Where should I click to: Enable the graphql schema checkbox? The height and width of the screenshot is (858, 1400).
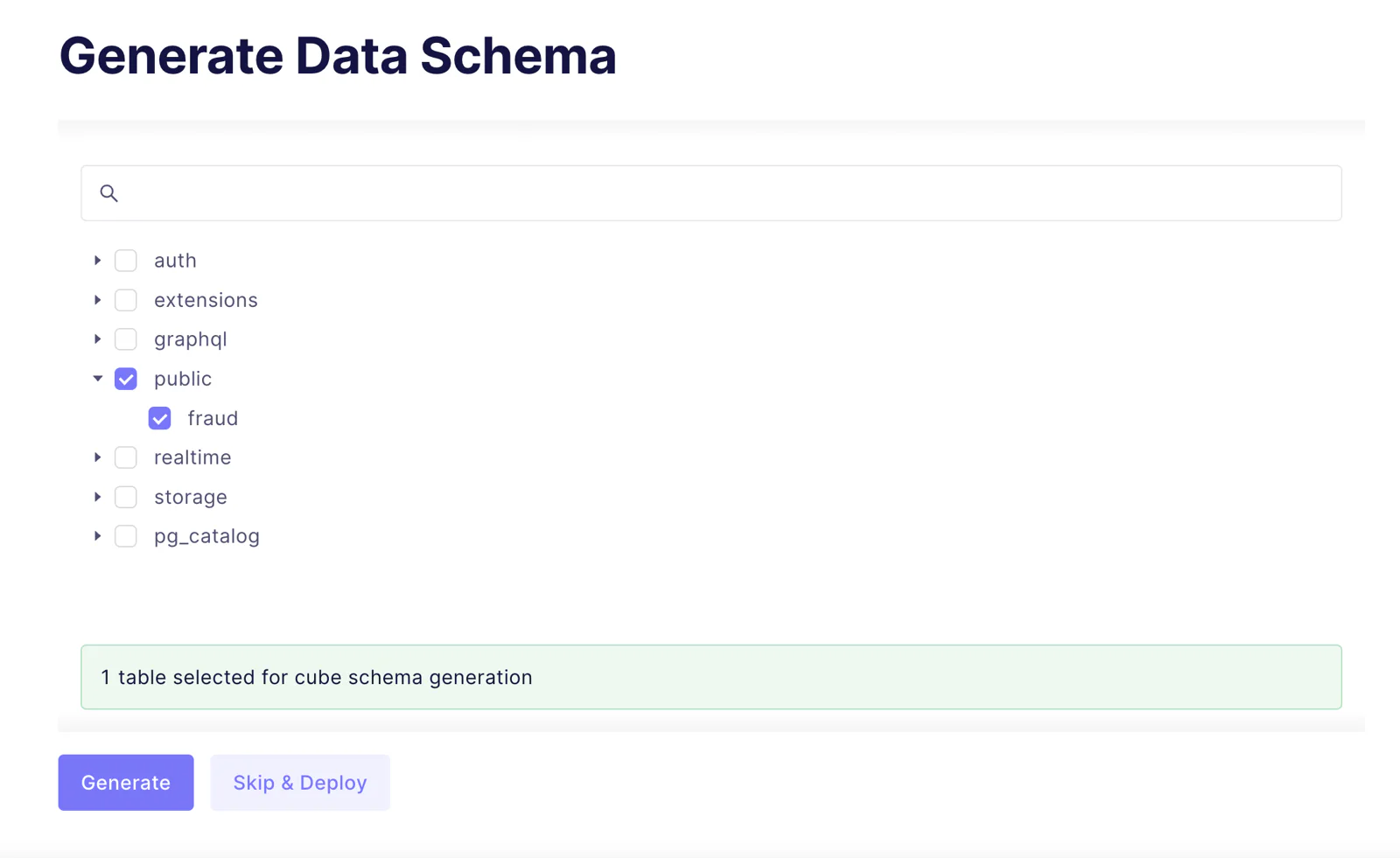126,339
